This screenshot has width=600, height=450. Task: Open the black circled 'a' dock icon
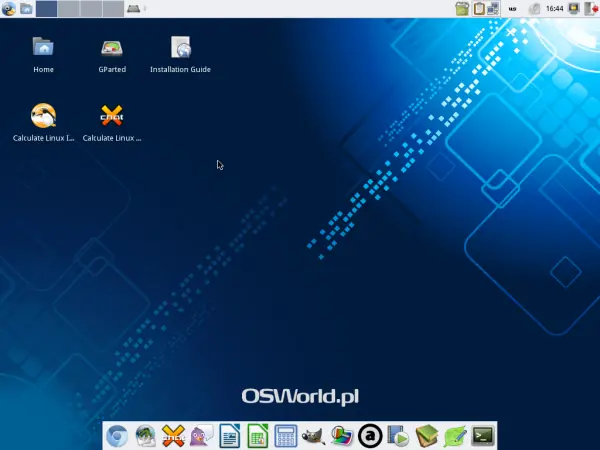(x=370, y=436)
